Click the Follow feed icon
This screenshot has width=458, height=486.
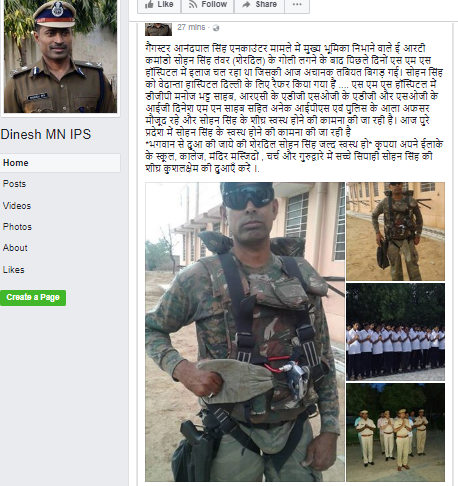click(193, 4)
